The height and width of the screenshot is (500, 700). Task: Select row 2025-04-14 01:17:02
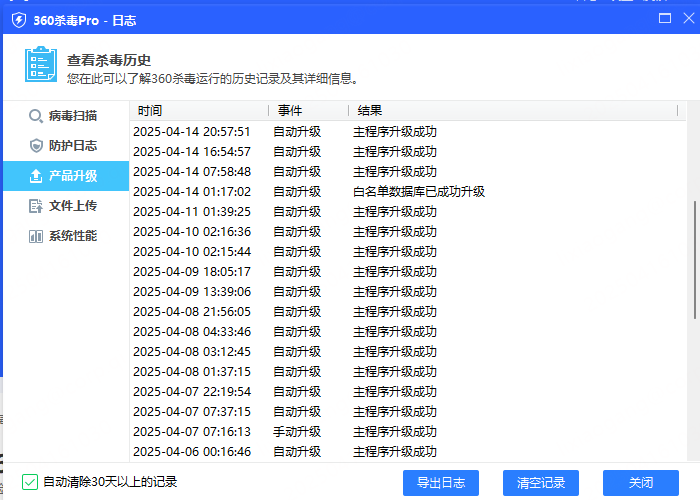[x=408, y=192]
